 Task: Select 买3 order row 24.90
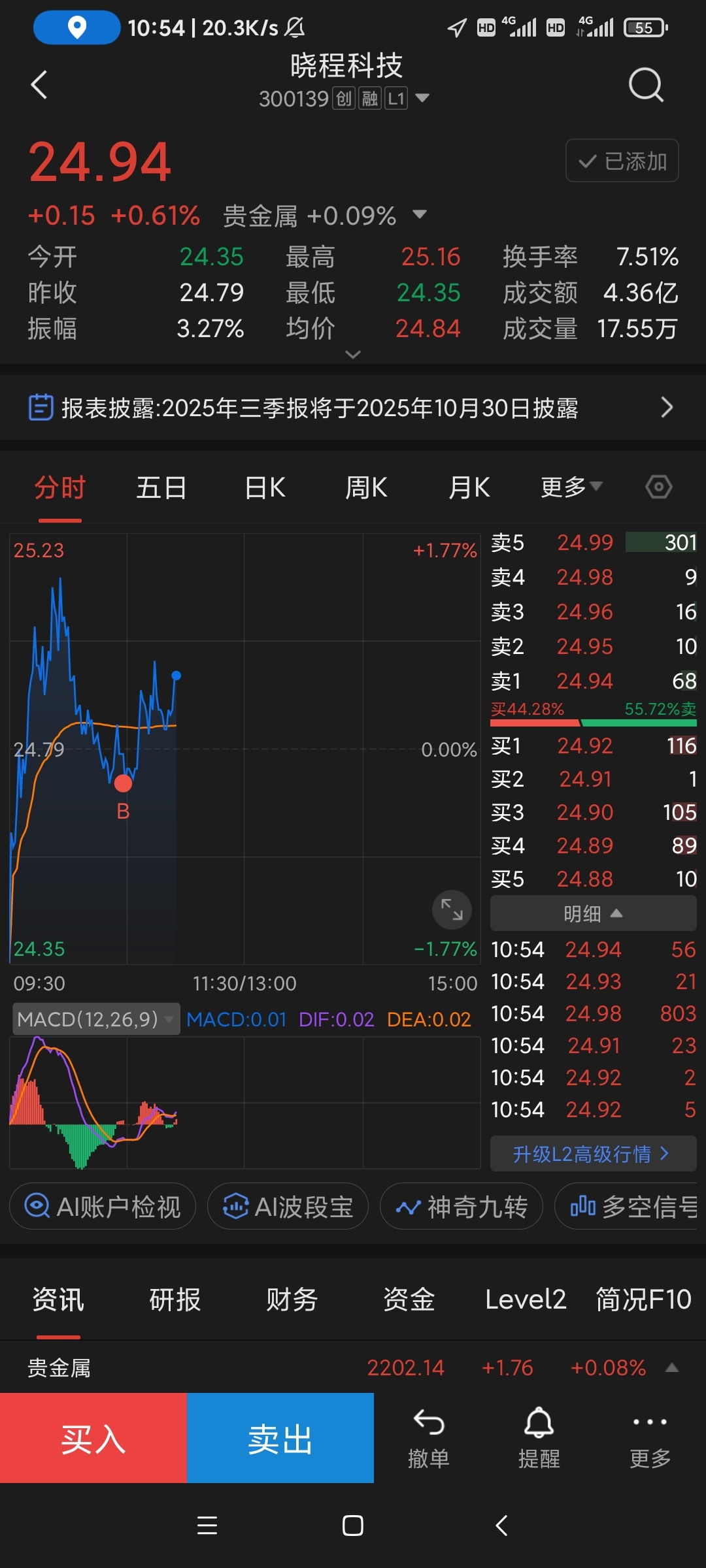[x=593, y=812]
